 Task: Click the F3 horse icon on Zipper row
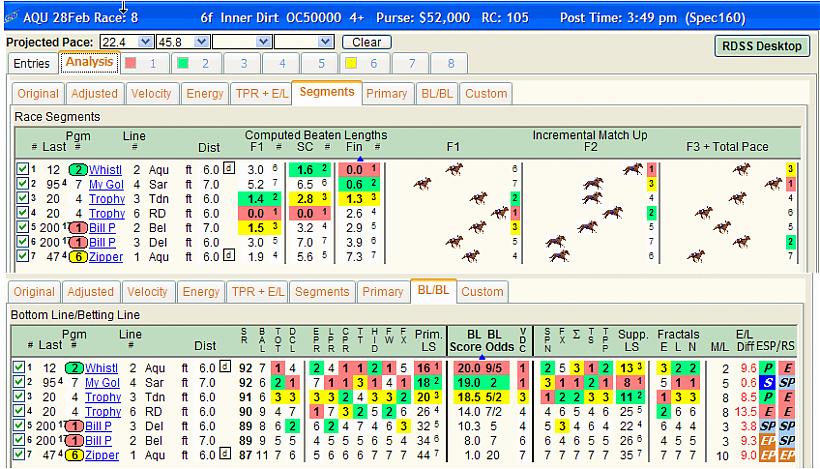point(696,256)
